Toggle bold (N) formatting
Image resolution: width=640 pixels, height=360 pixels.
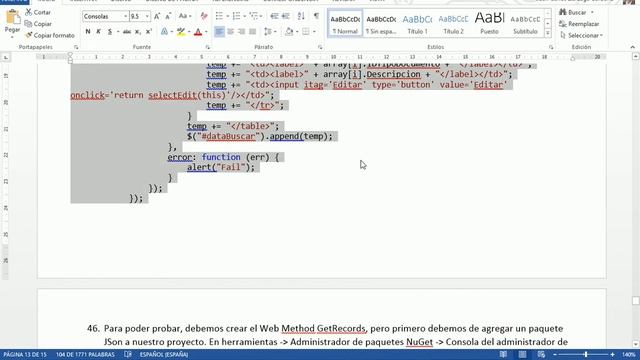point(88,31)
